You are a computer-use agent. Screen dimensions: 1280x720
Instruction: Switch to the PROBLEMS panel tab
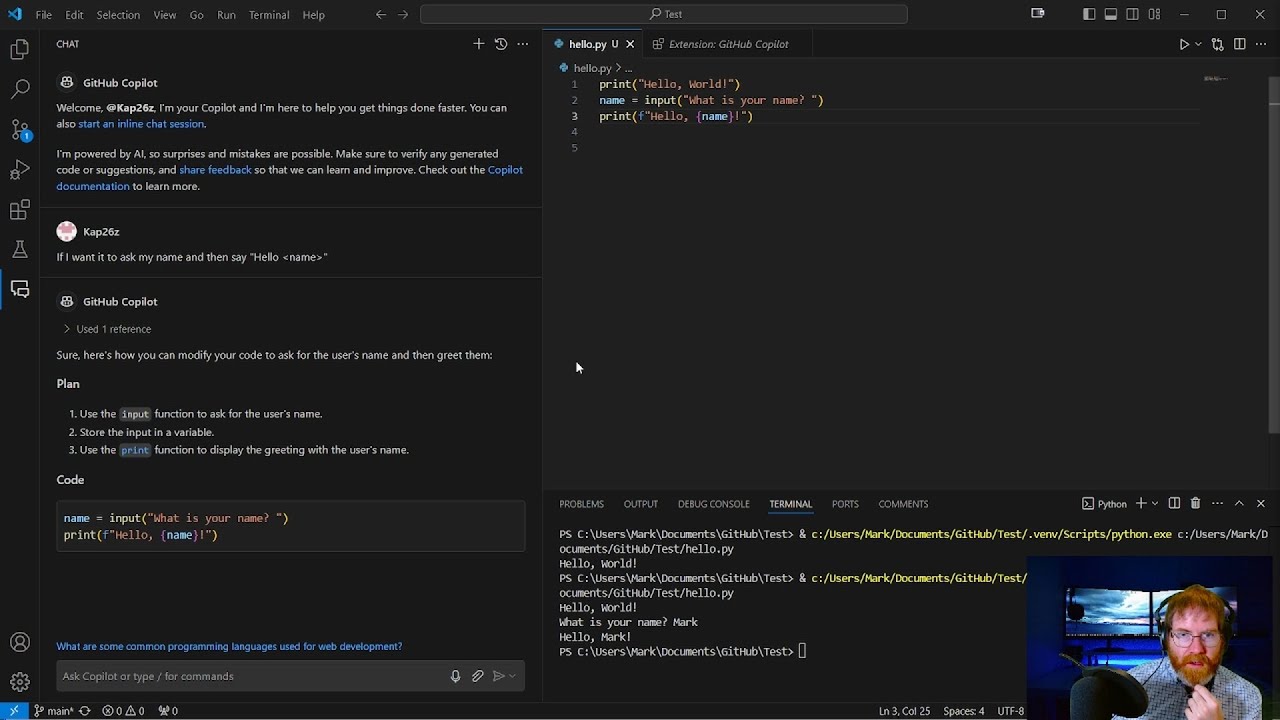tap(581, 504)
